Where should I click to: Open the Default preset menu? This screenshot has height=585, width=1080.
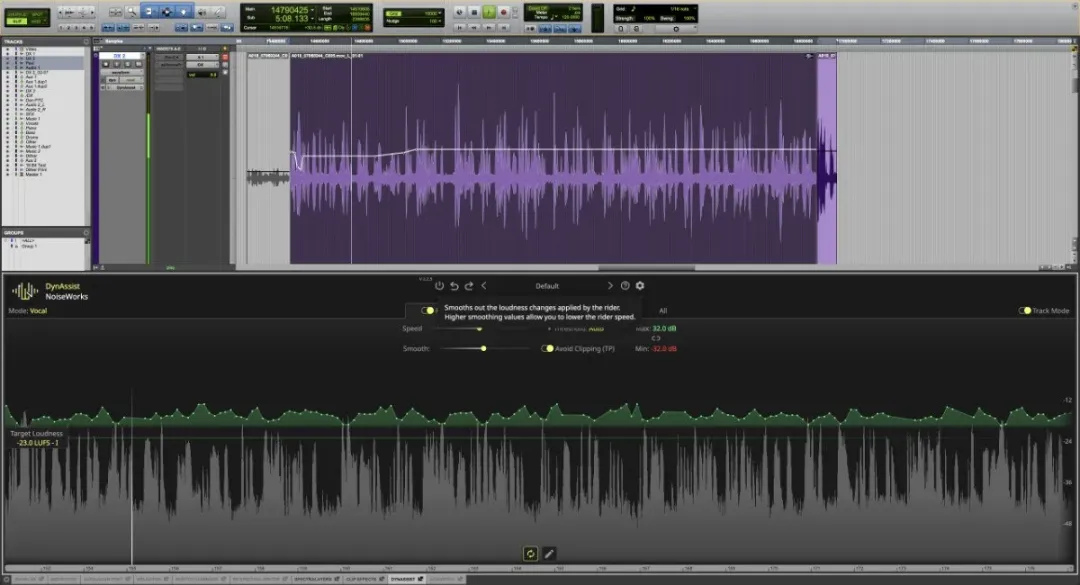(x=547, y=286)
